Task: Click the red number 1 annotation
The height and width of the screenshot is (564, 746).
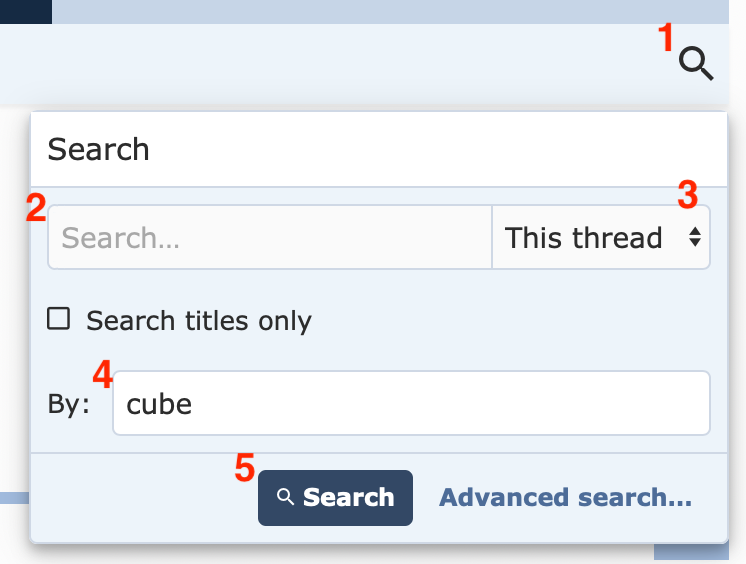Action: point(666,40)
